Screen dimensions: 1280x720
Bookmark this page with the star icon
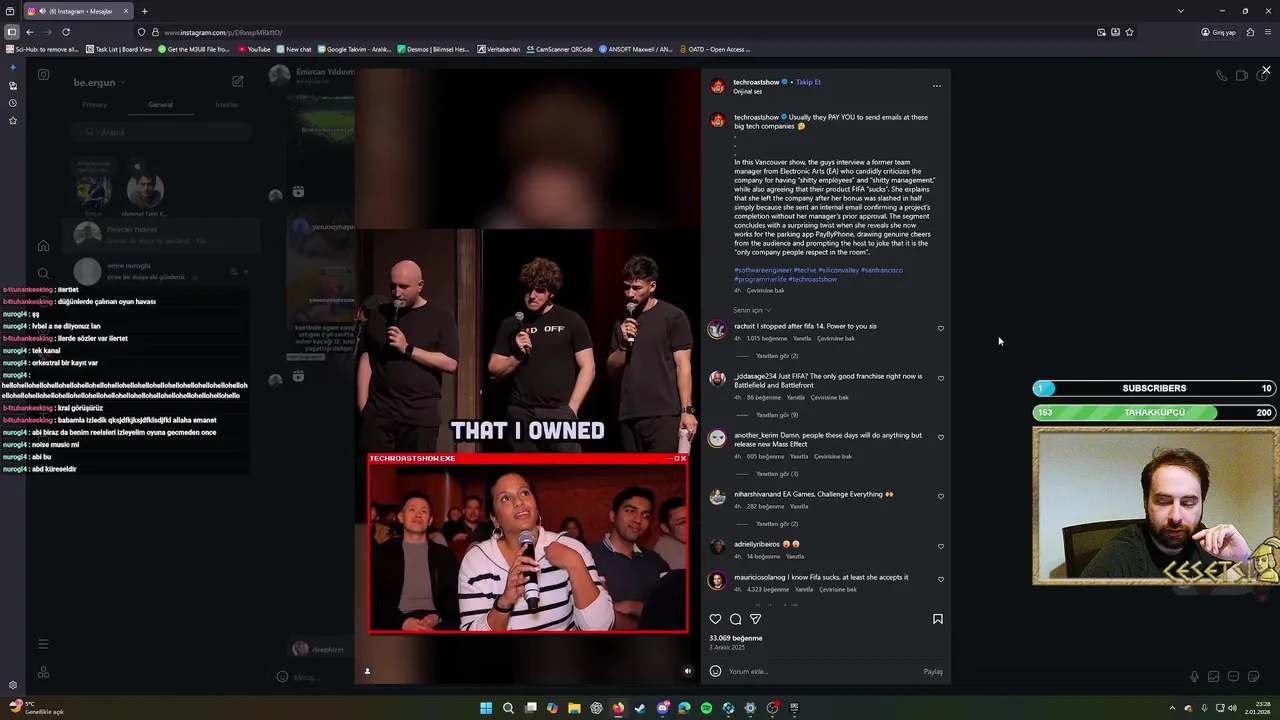click(1130, 32)
